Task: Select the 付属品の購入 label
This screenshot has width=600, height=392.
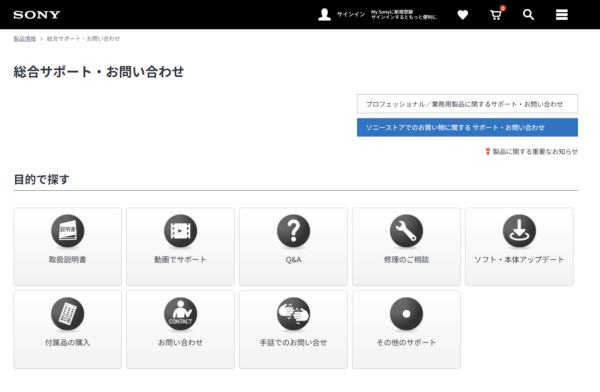Action: tap(68, 343)
